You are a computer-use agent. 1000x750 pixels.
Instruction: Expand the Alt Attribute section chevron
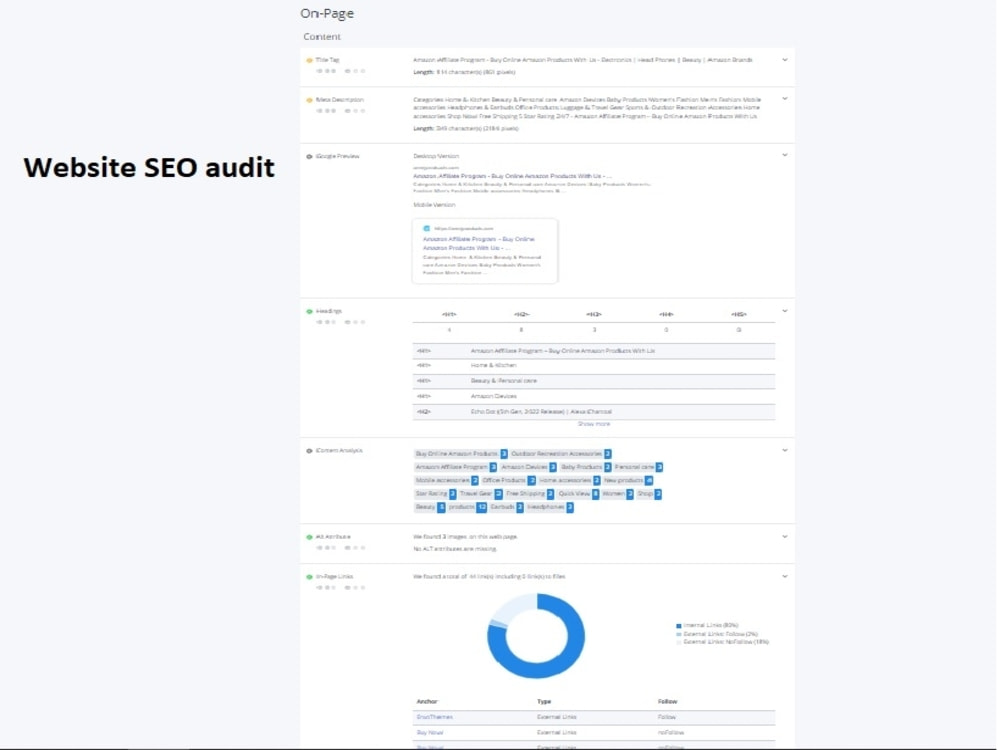pyautogui.click(x=787, y=537)
